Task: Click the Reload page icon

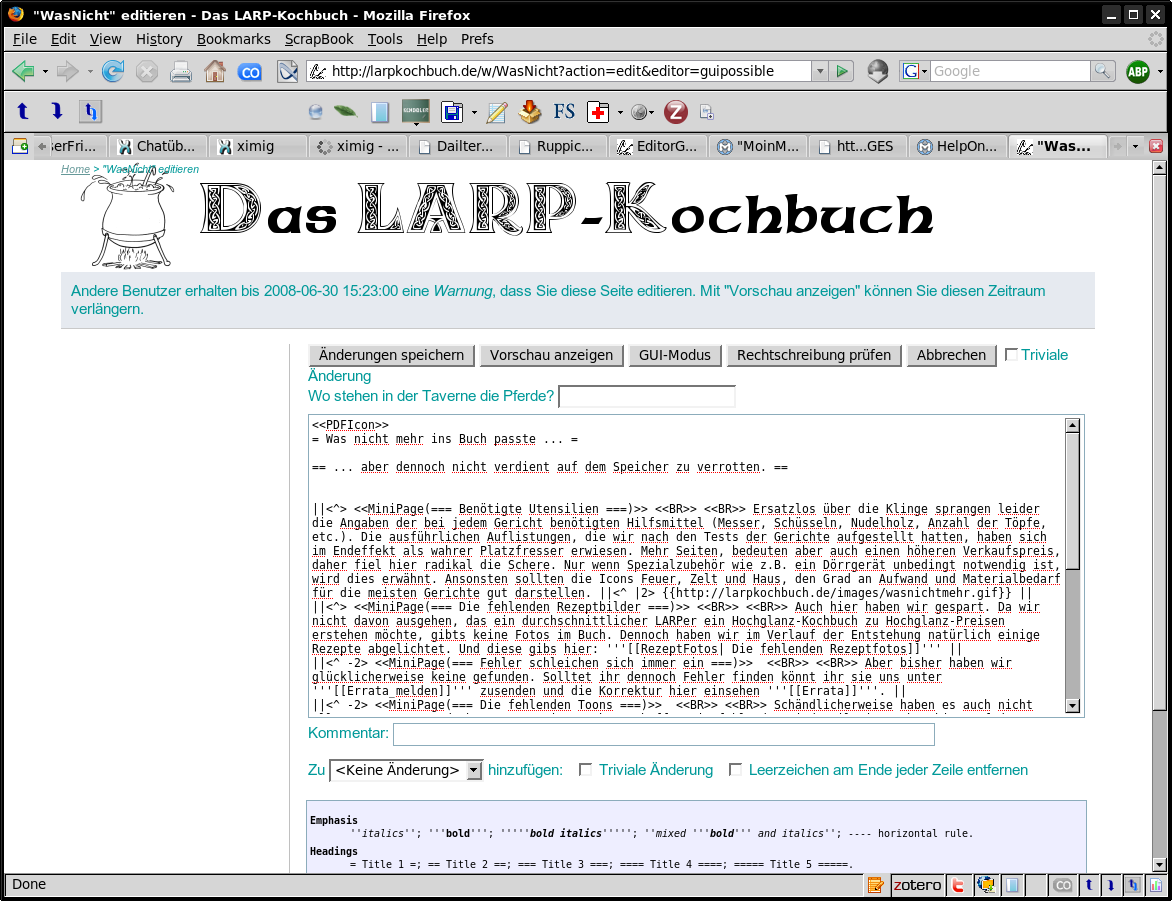Action: point(113,71)
